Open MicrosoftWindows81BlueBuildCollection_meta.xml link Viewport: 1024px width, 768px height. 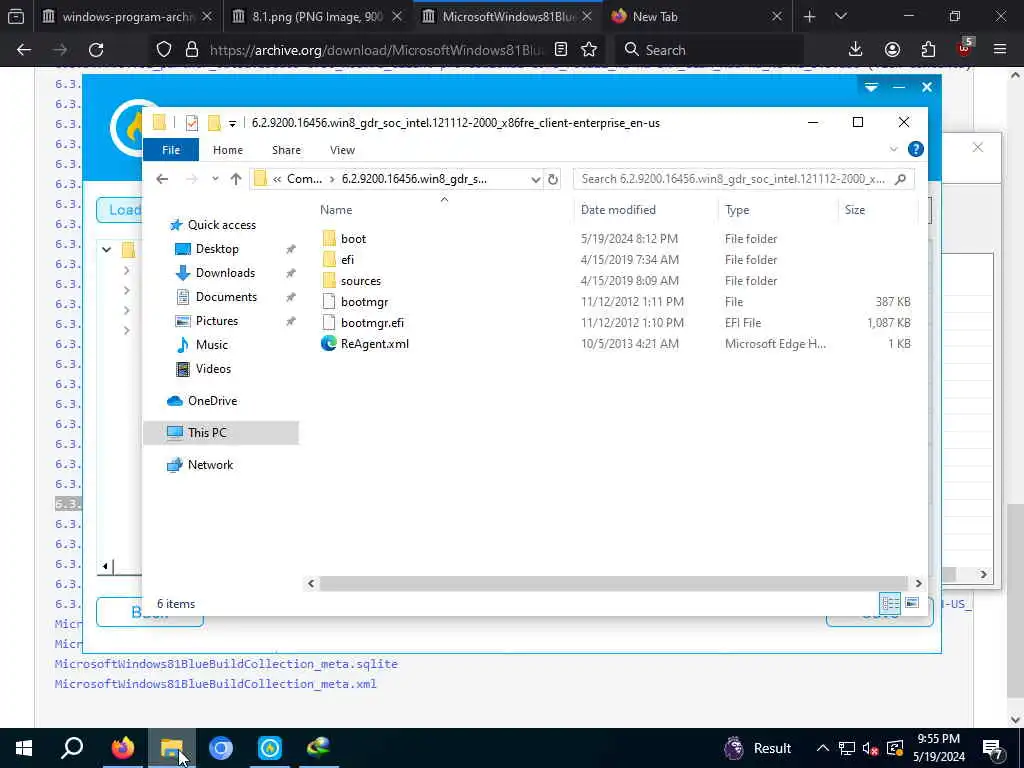point(216,684)
